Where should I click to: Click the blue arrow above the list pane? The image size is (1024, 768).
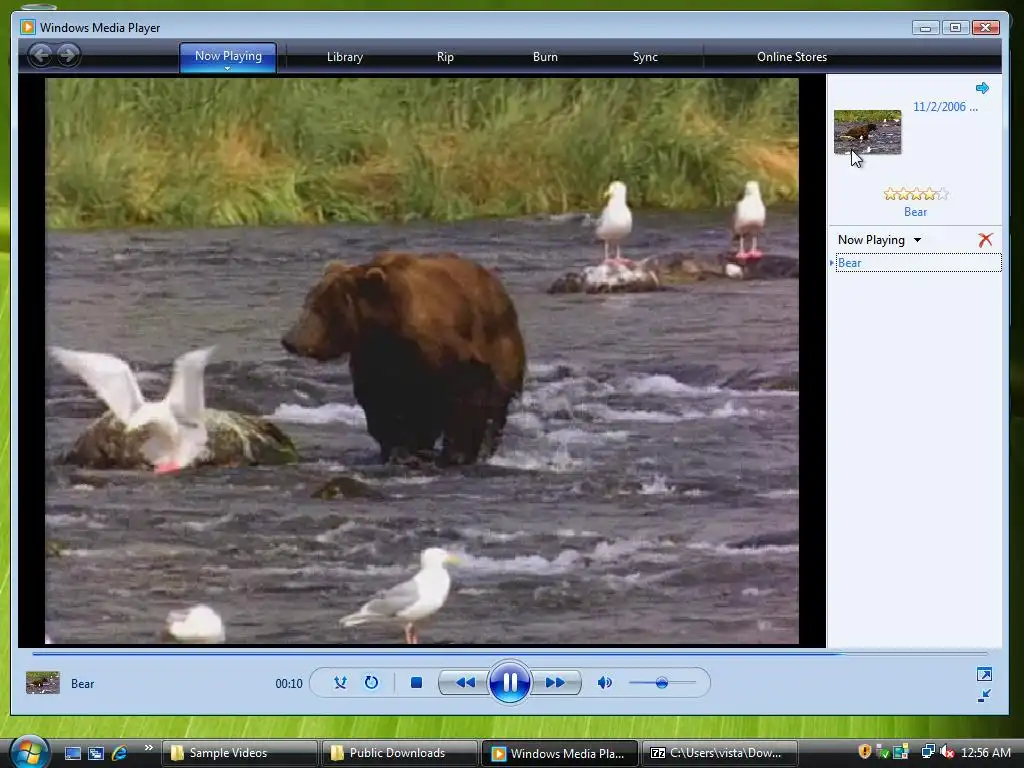point(982,88)
